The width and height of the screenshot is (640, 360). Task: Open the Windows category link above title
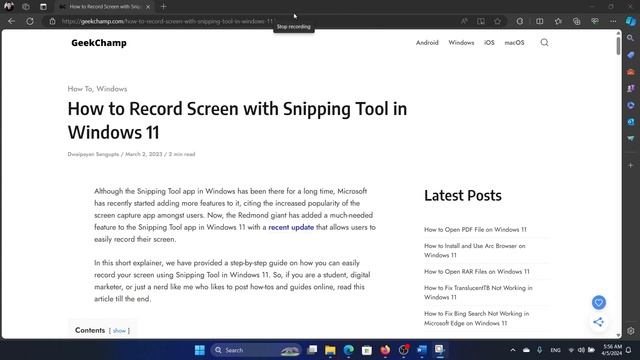coord(111,89)
